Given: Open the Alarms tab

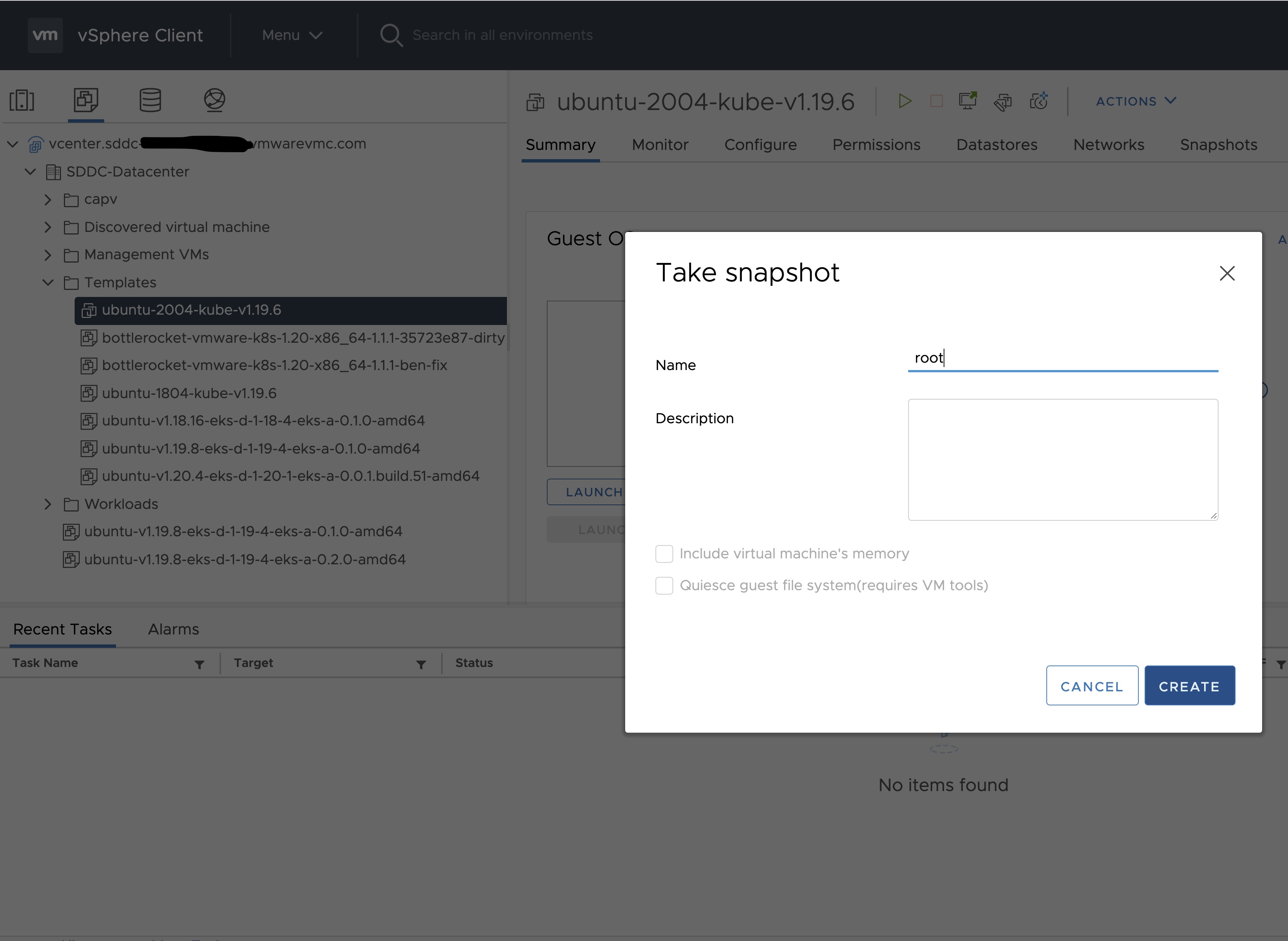Looking at the screenshot, I should click(173, 629).
